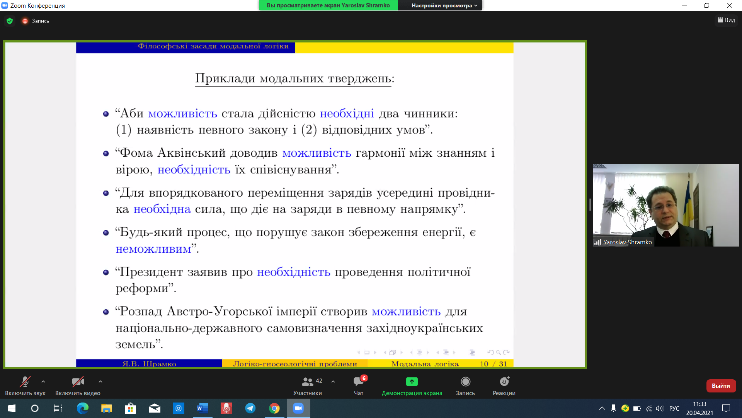
Task: Click the green Share Screen button
Action: (x=410, y=383)
